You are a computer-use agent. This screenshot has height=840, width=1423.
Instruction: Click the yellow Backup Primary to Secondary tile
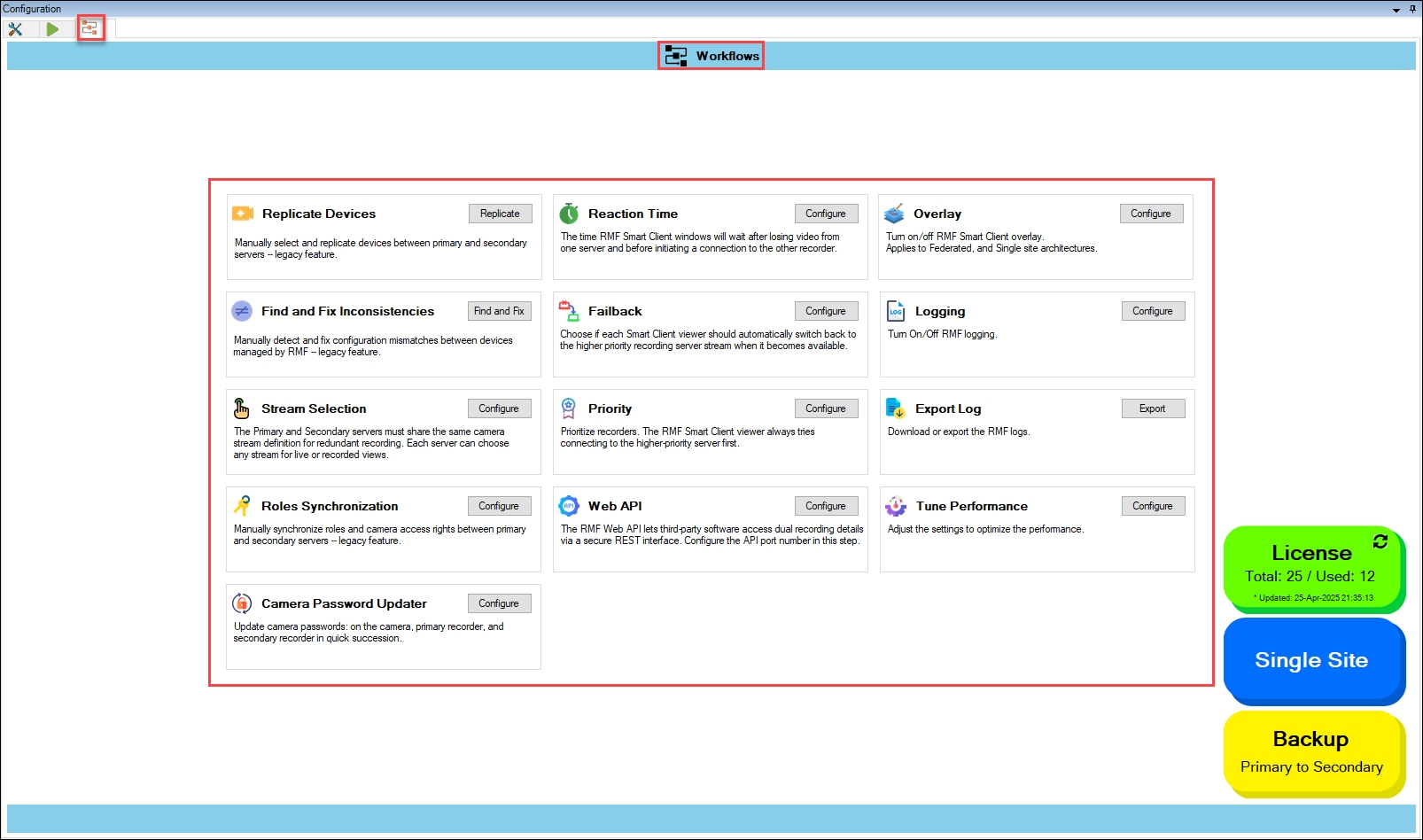click(x=1311, y=751)
